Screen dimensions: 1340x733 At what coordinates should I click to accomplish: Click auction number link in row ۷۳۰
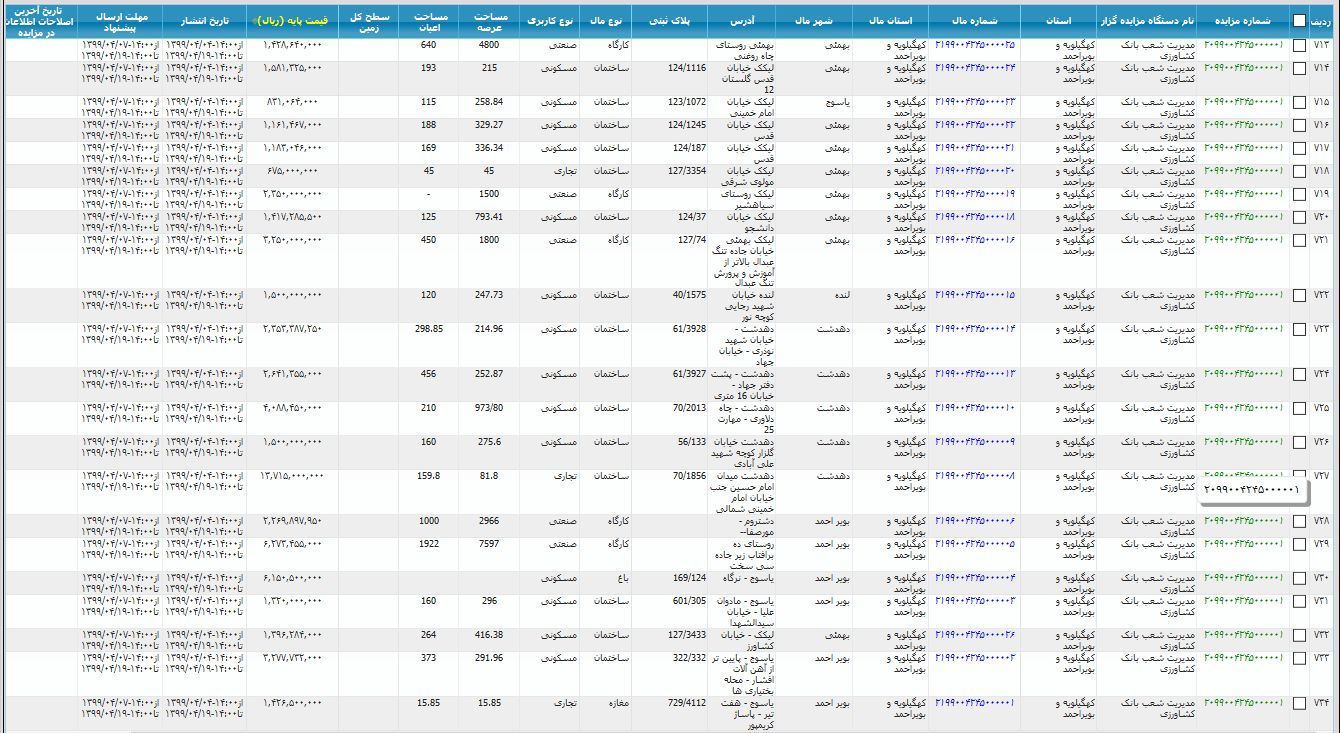1243,577
